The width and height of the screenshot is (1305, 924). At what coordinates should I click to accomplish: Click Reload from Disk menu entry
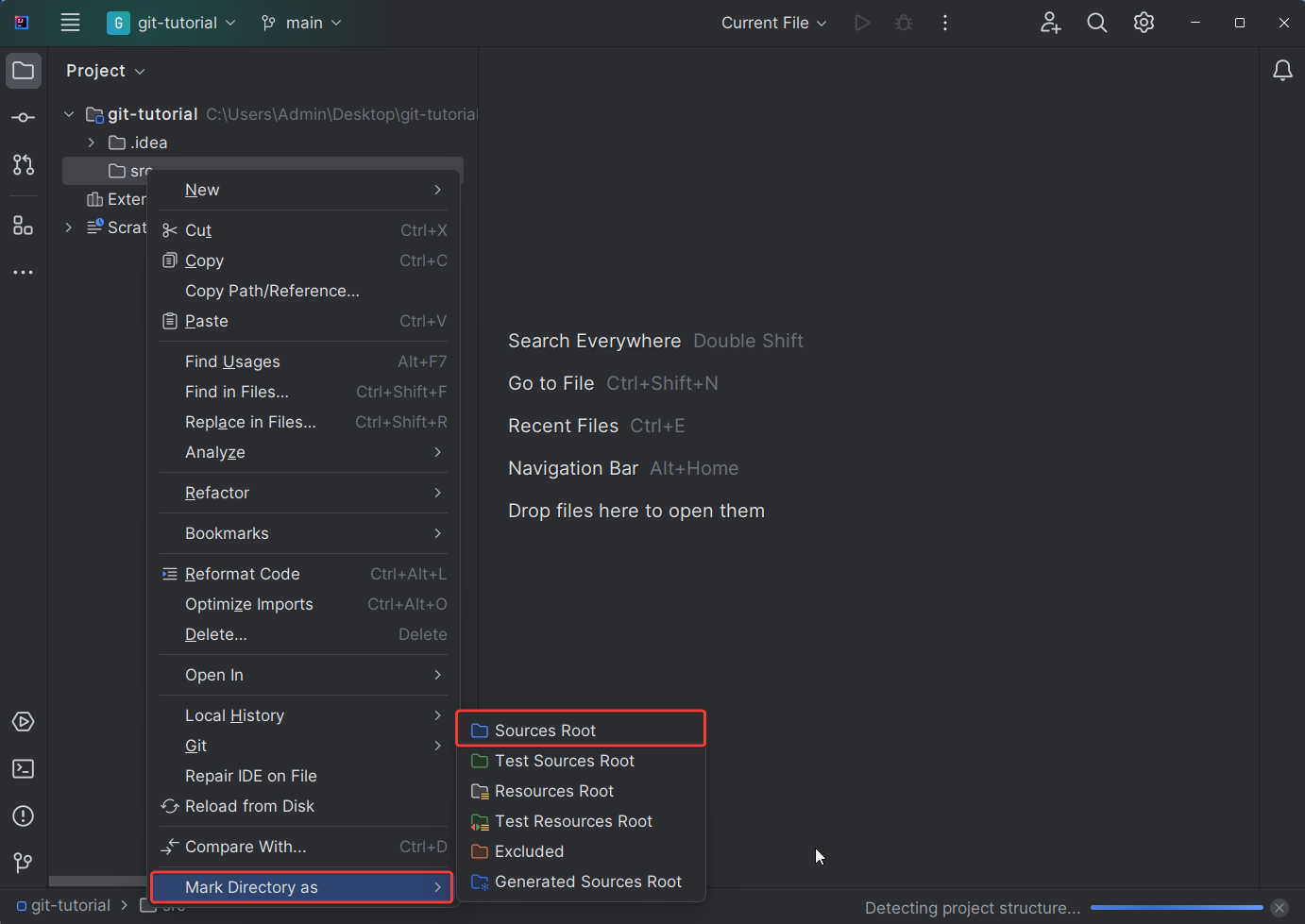[249, 806]
